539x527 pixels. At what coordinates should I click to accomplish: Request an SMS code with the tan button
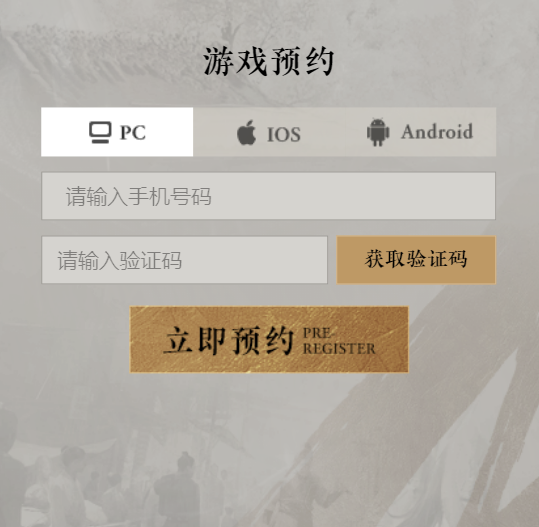[416, 260]
